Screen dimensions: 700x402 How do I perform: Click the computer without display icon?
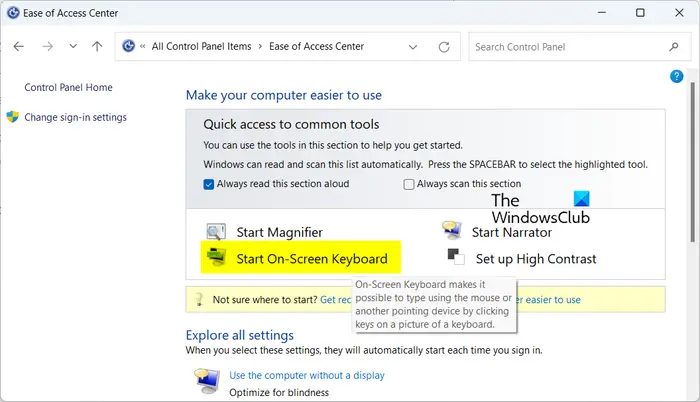[x=207, y=381]
